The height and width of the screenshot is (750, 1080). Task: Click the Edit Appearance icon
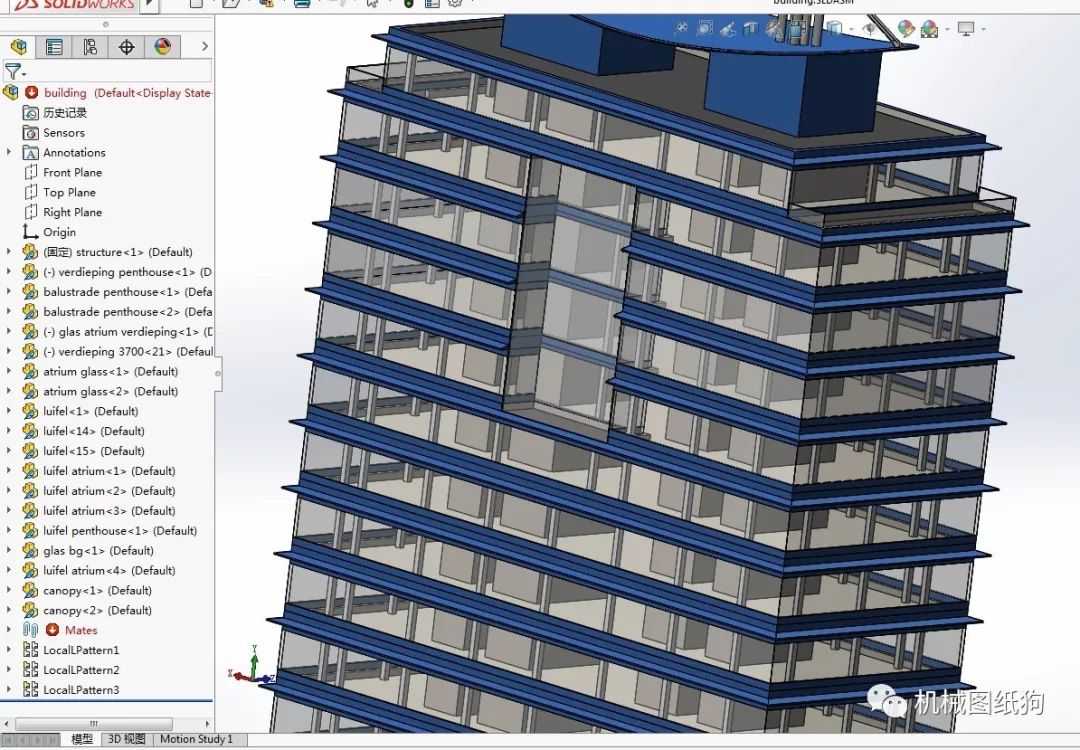(x=905, y=29)
